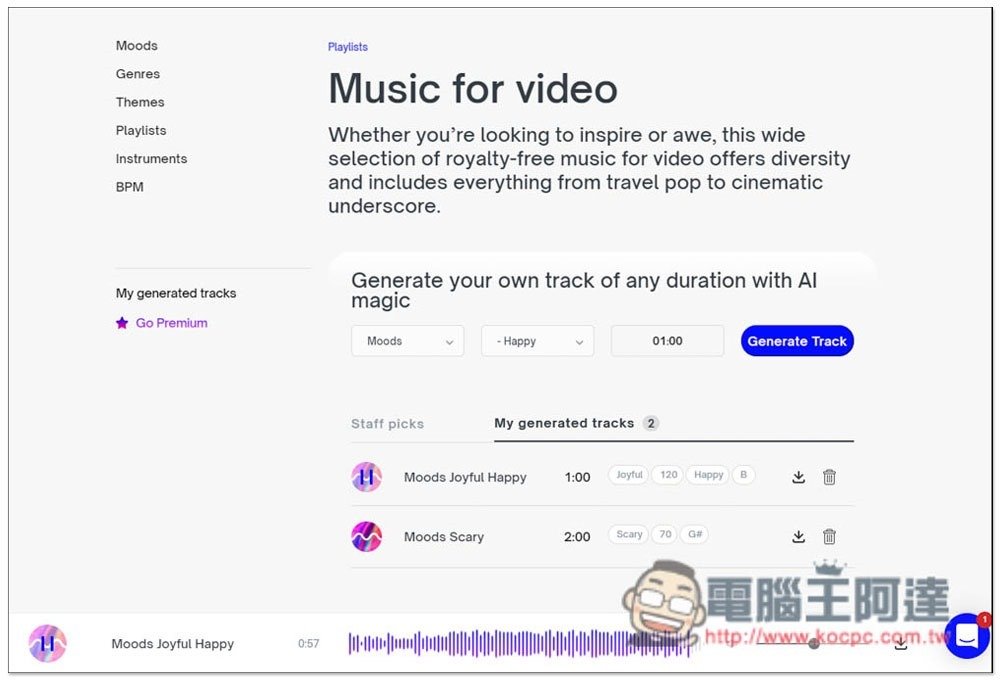Open the Playlists breadcrumb link
1000x681 pixels.
pyautogui.click(x=348, y=47)
